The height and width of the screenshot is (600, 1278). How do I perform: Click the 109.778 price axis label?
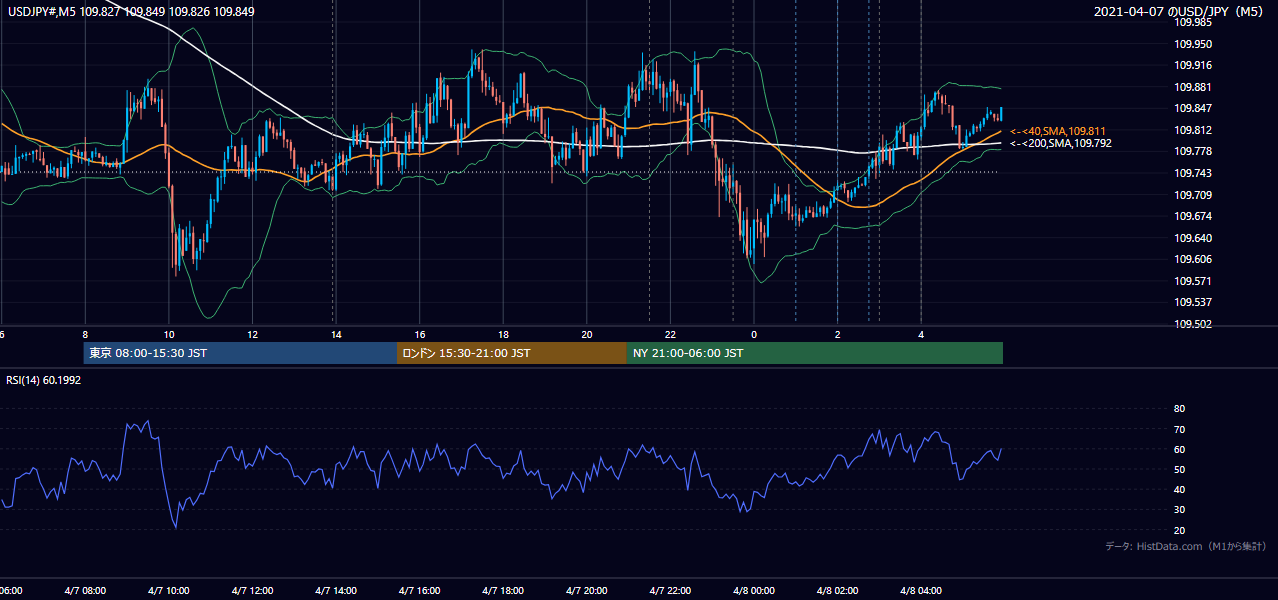[x=1192, y=151]
